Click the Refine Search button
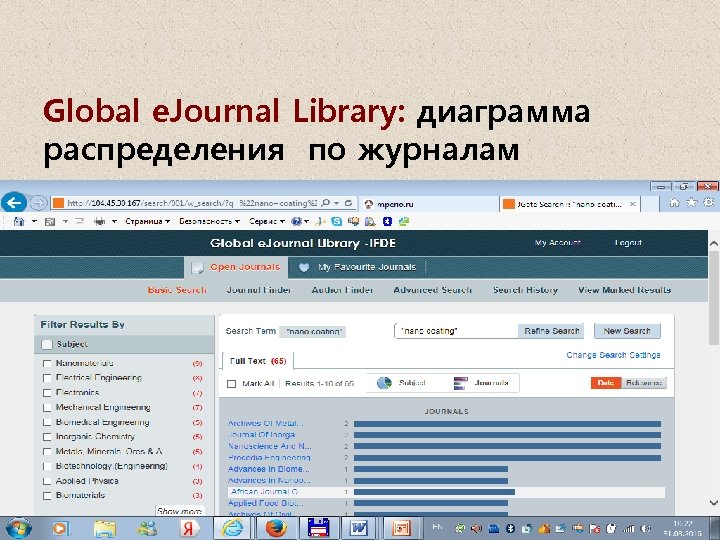 (551, 331)
